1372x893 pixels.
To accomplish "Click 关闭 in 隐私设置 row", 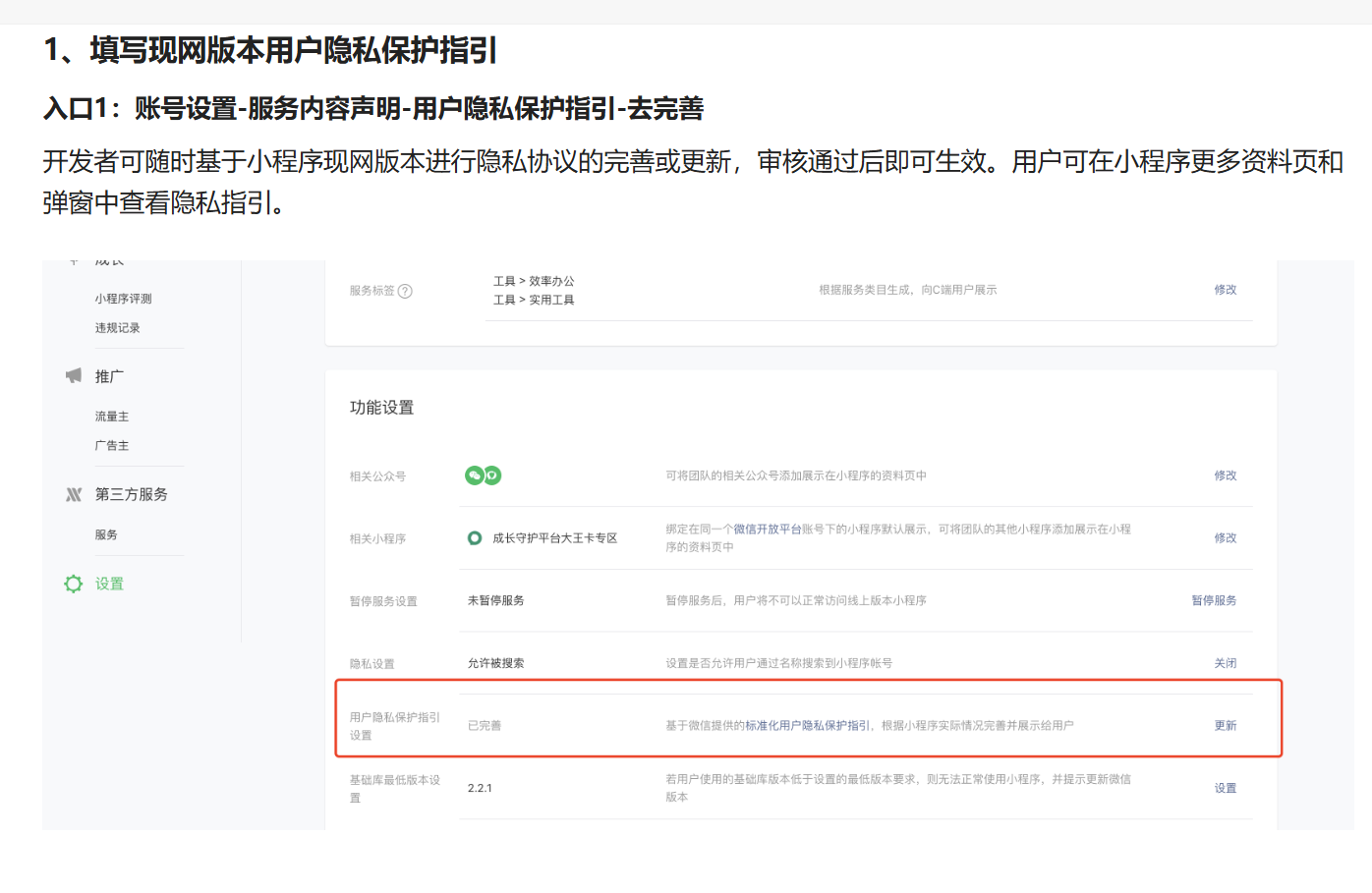I will coord(1226,663).
